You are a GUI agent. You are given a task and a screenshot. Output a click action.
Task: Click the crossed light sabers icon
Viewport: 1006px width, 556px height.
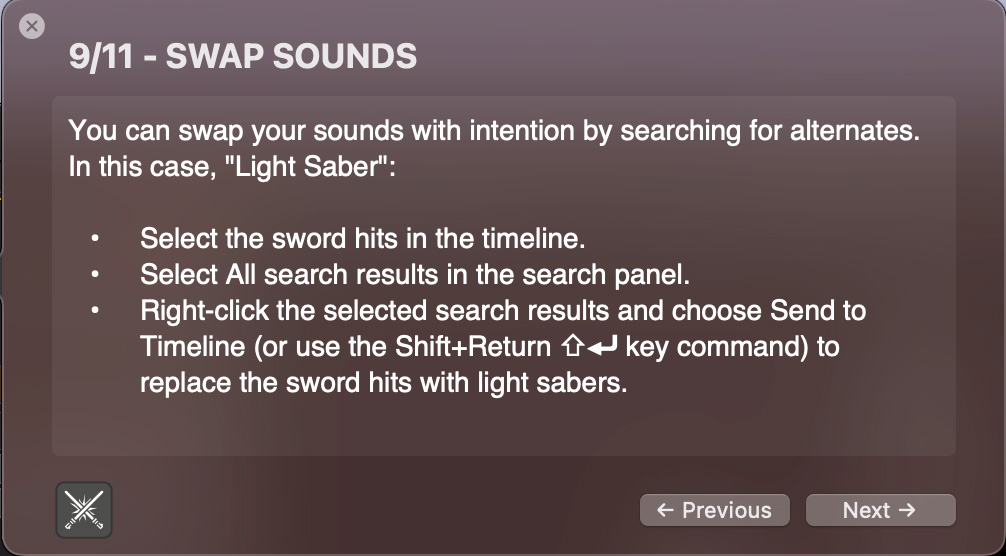84,510
